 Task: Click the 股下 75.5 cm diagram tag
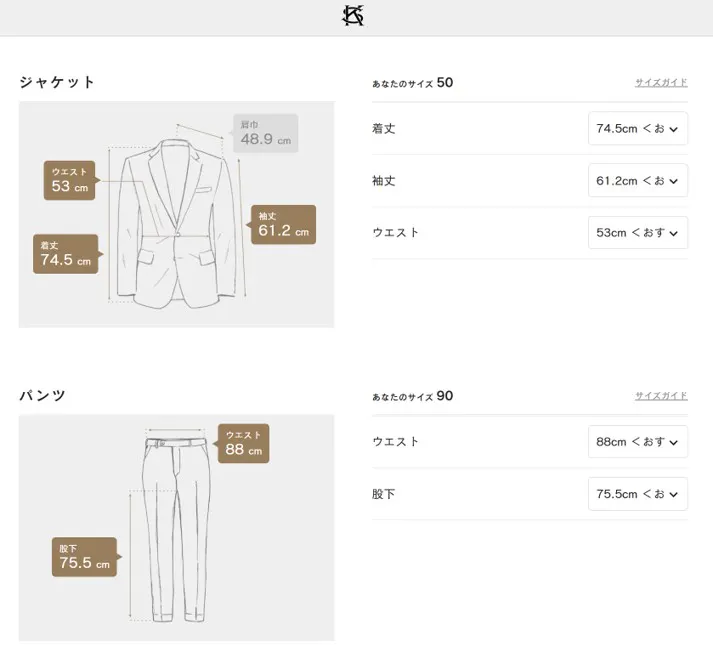pyautogui.click(x=84, y=557)
